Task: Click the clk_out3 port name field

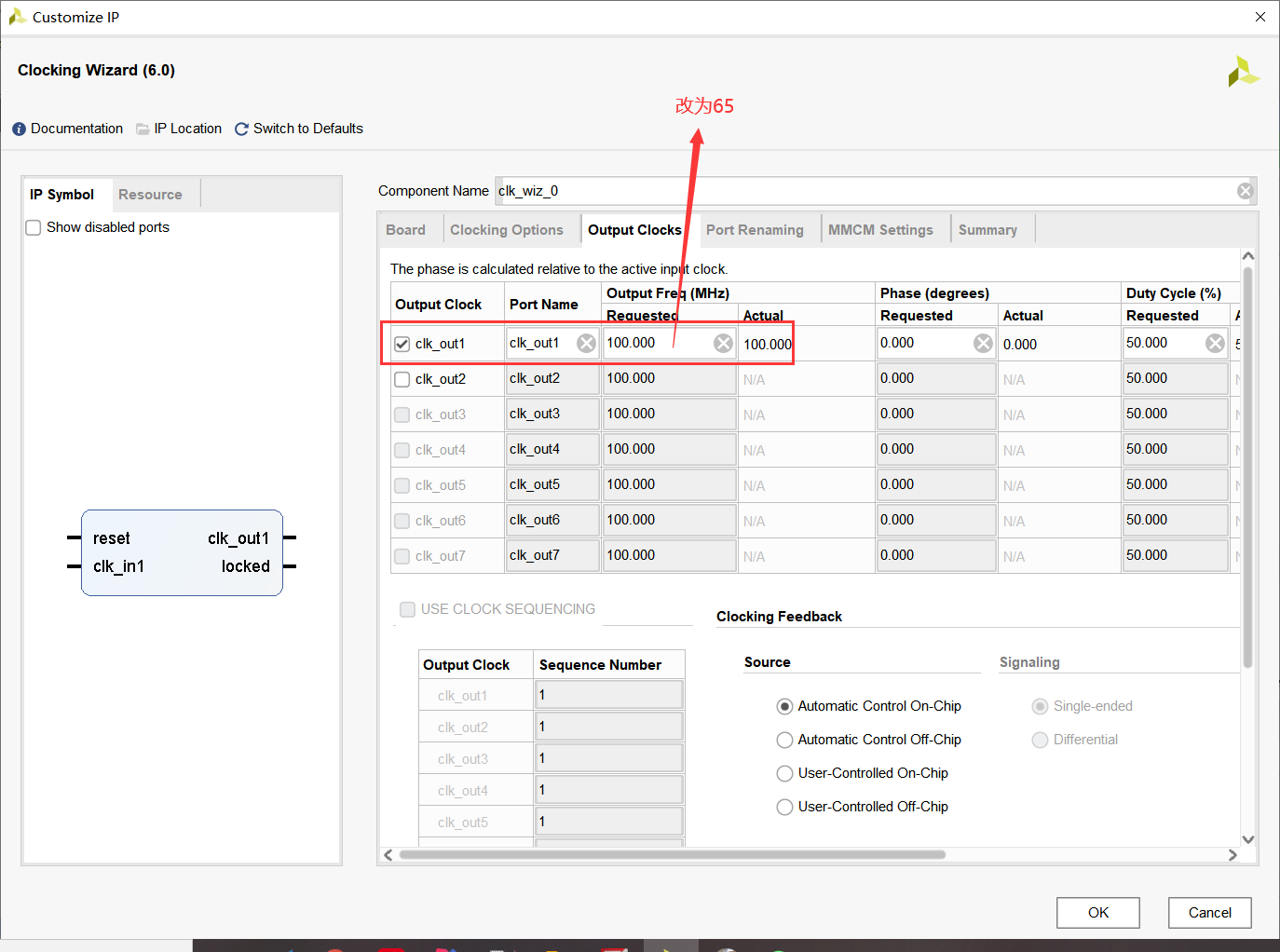Action: coord(552,415)
